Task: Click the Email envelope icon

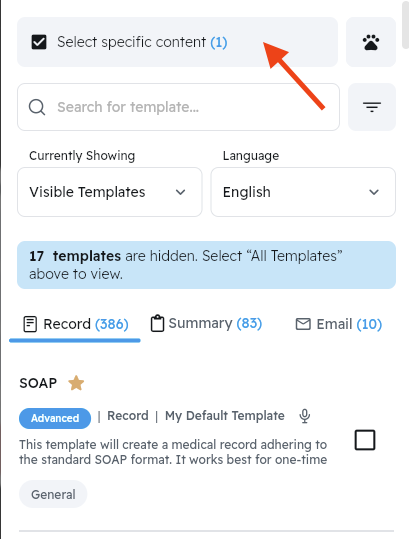Action: click(303, 324)
